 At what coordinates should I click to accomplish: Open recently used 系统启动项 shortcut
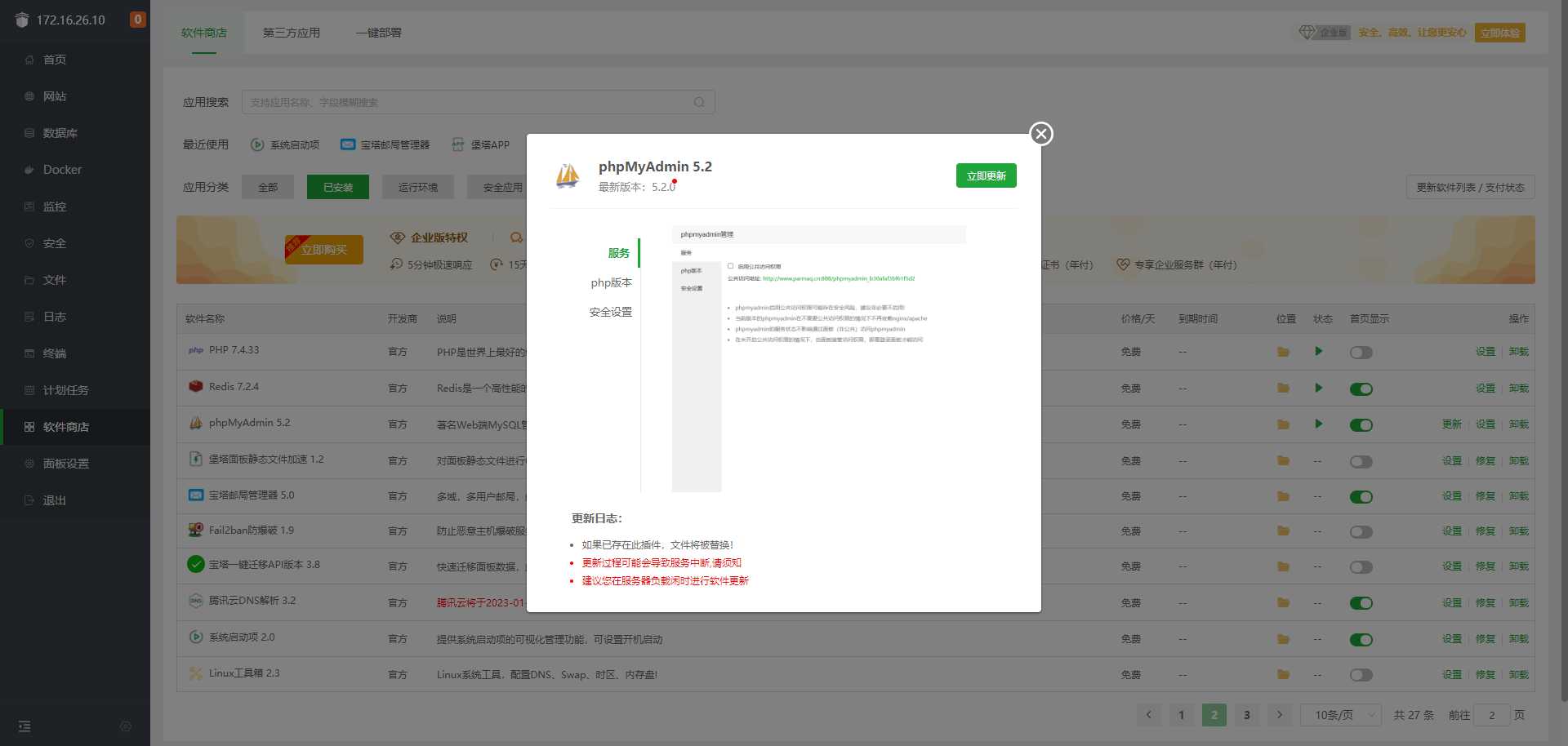(x=284, y=144)
